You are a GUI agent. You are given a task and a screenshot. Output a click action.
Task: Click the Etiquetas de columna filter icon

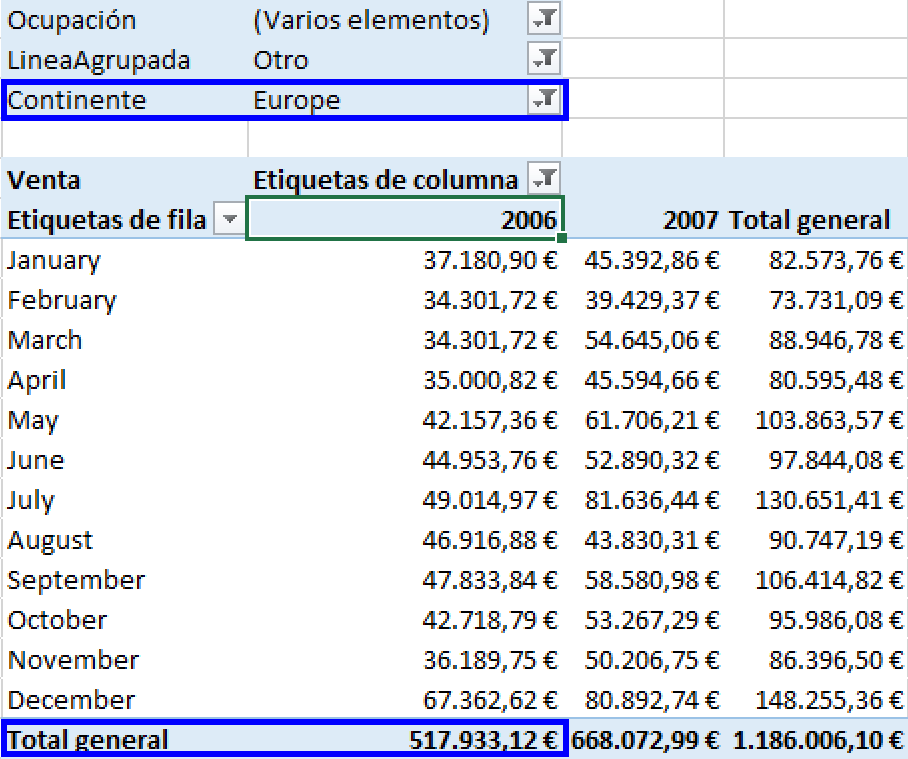545,180
